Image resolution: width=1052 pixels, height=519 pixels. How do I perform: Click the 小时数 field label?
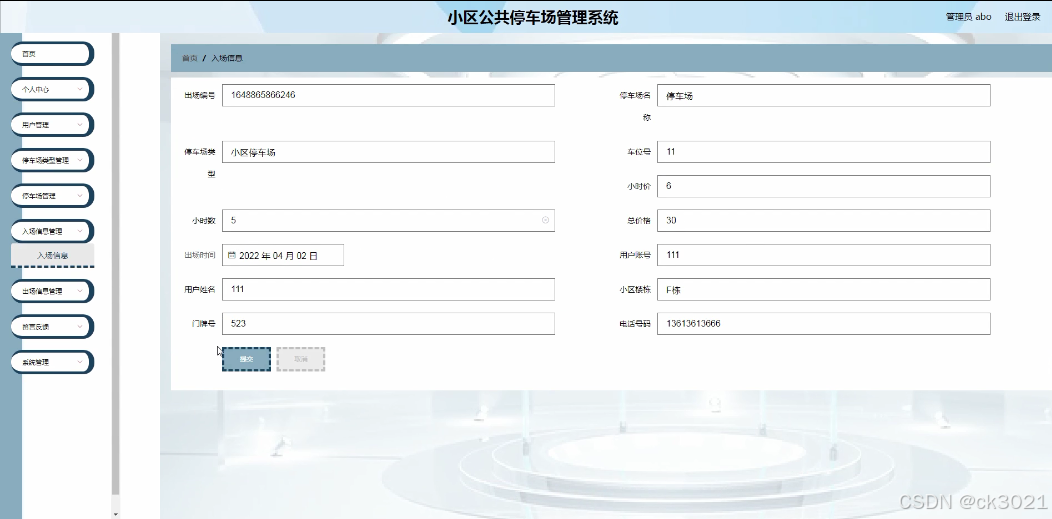pyautogui.click(x=203, y=221)
